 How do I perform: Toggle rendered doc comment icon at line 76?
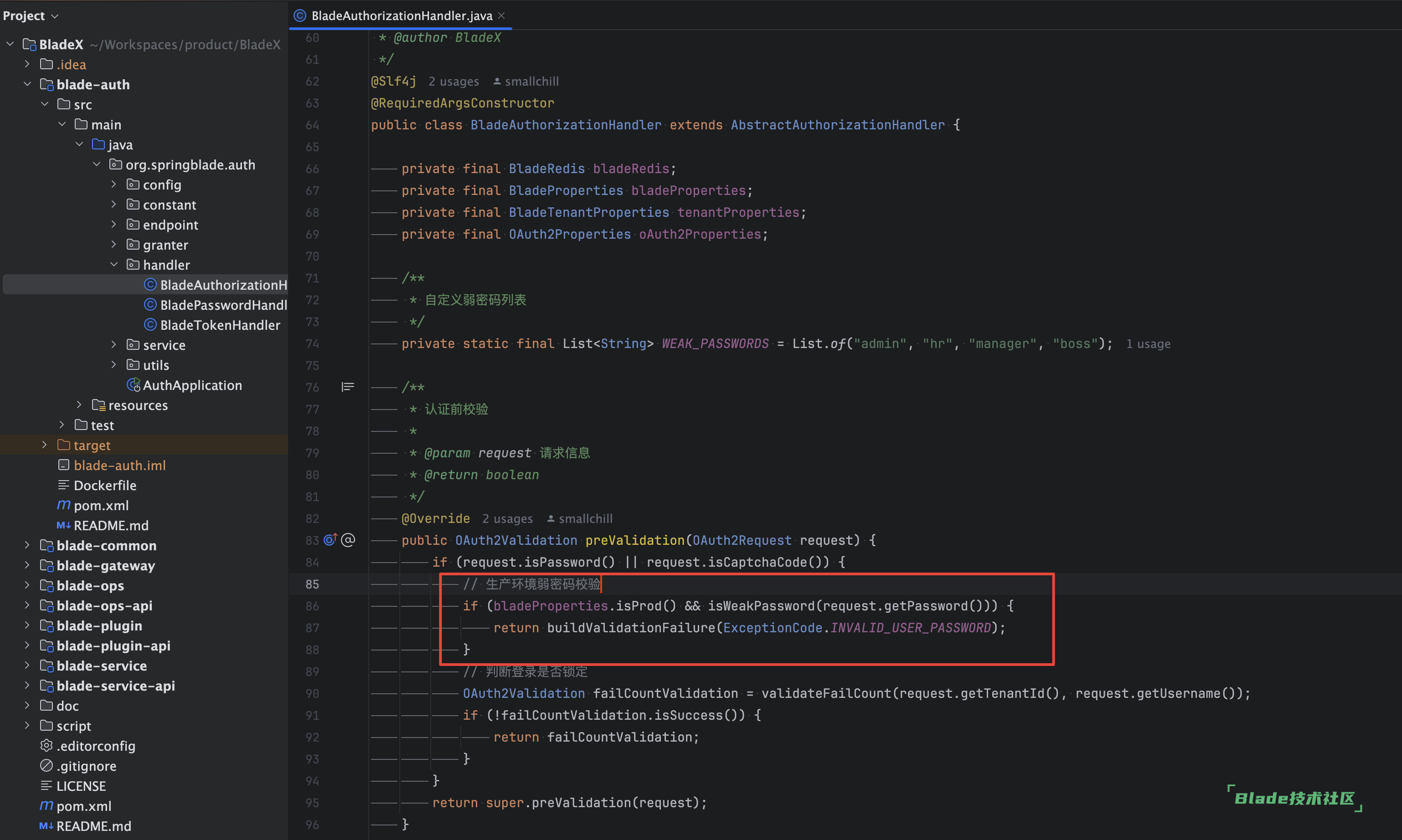tap(348, 387)
